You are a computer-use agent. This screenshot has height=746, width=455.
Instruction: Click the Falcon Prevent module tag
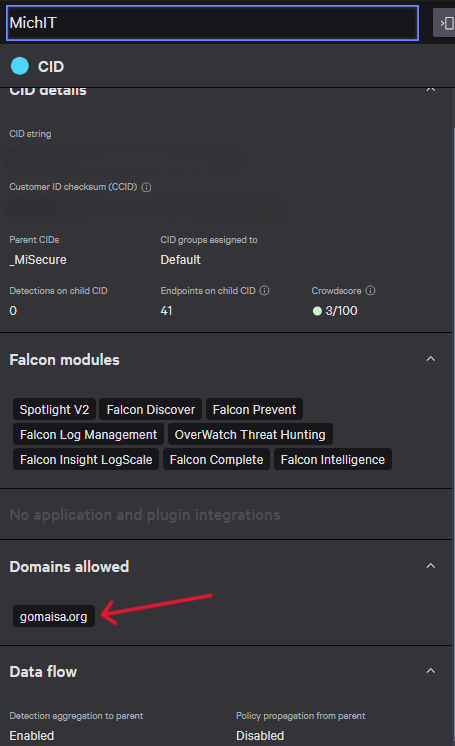(x=254, y=409)
